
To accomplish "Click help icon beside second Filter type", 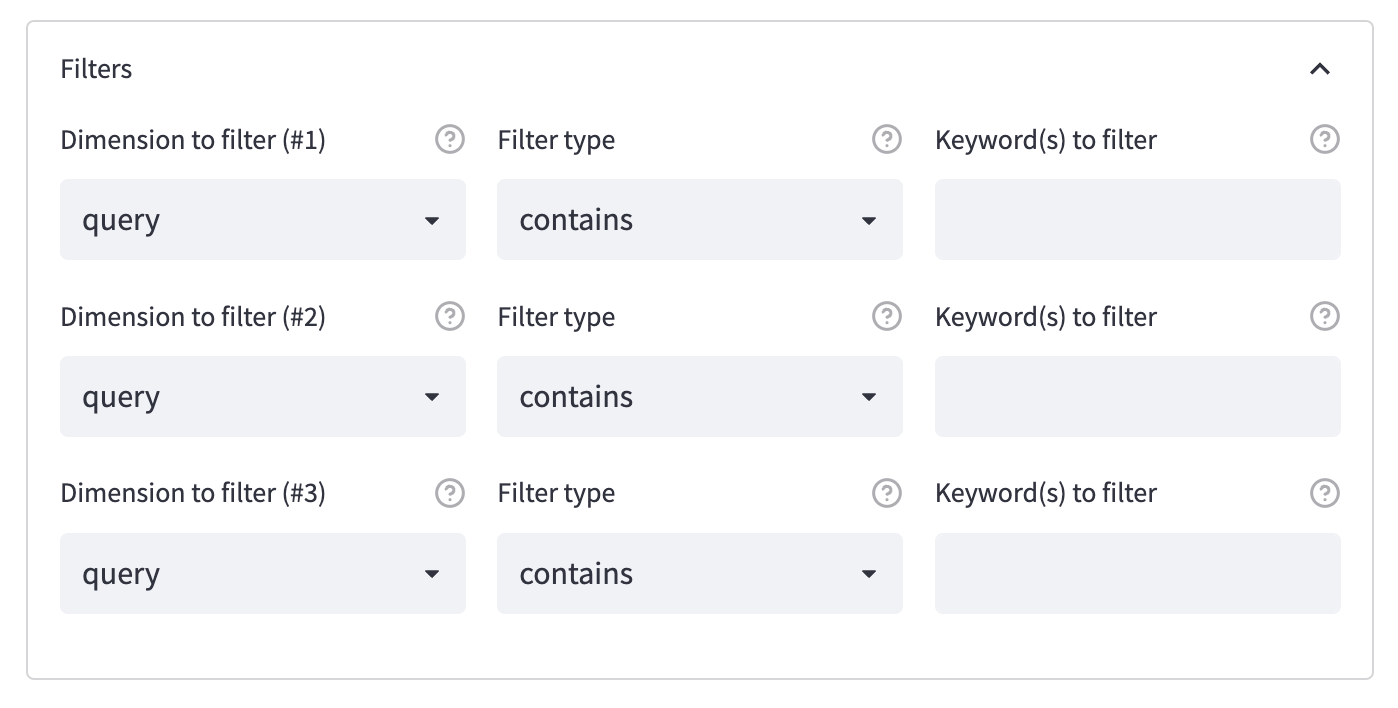I will tap(887, 317).
